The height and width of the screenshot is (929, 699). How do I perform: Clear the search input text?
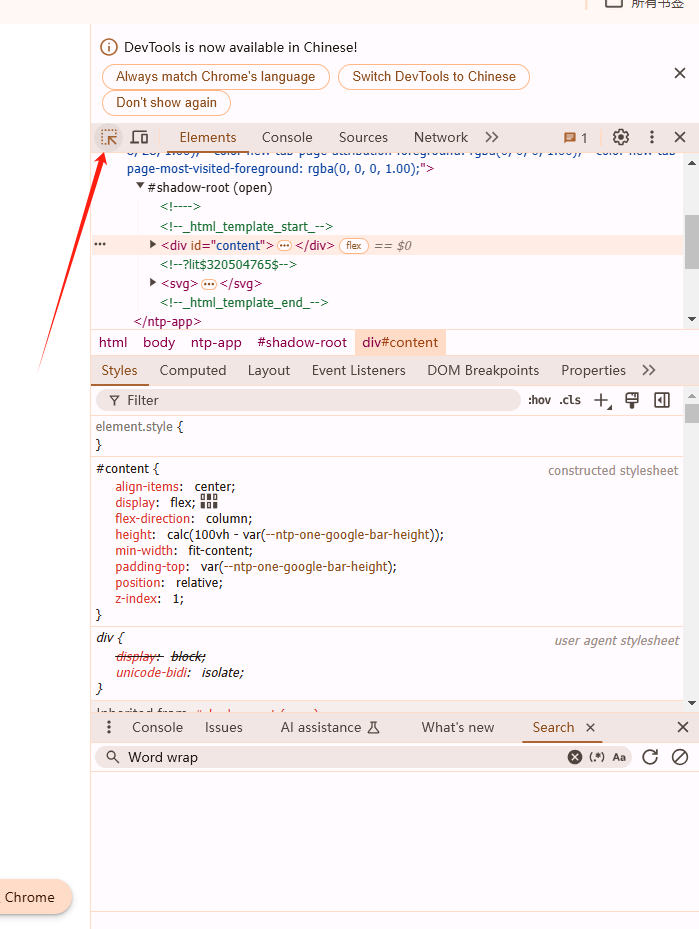[x=575, y=757]
